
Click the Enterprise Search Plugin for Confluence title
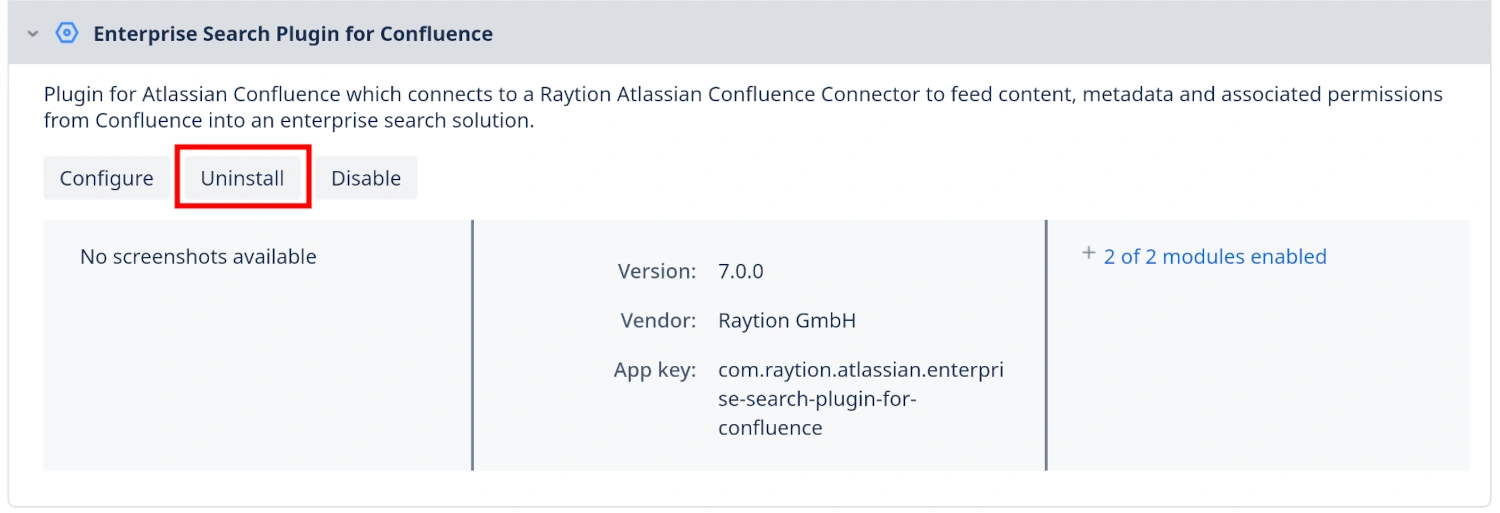(293, 34)
